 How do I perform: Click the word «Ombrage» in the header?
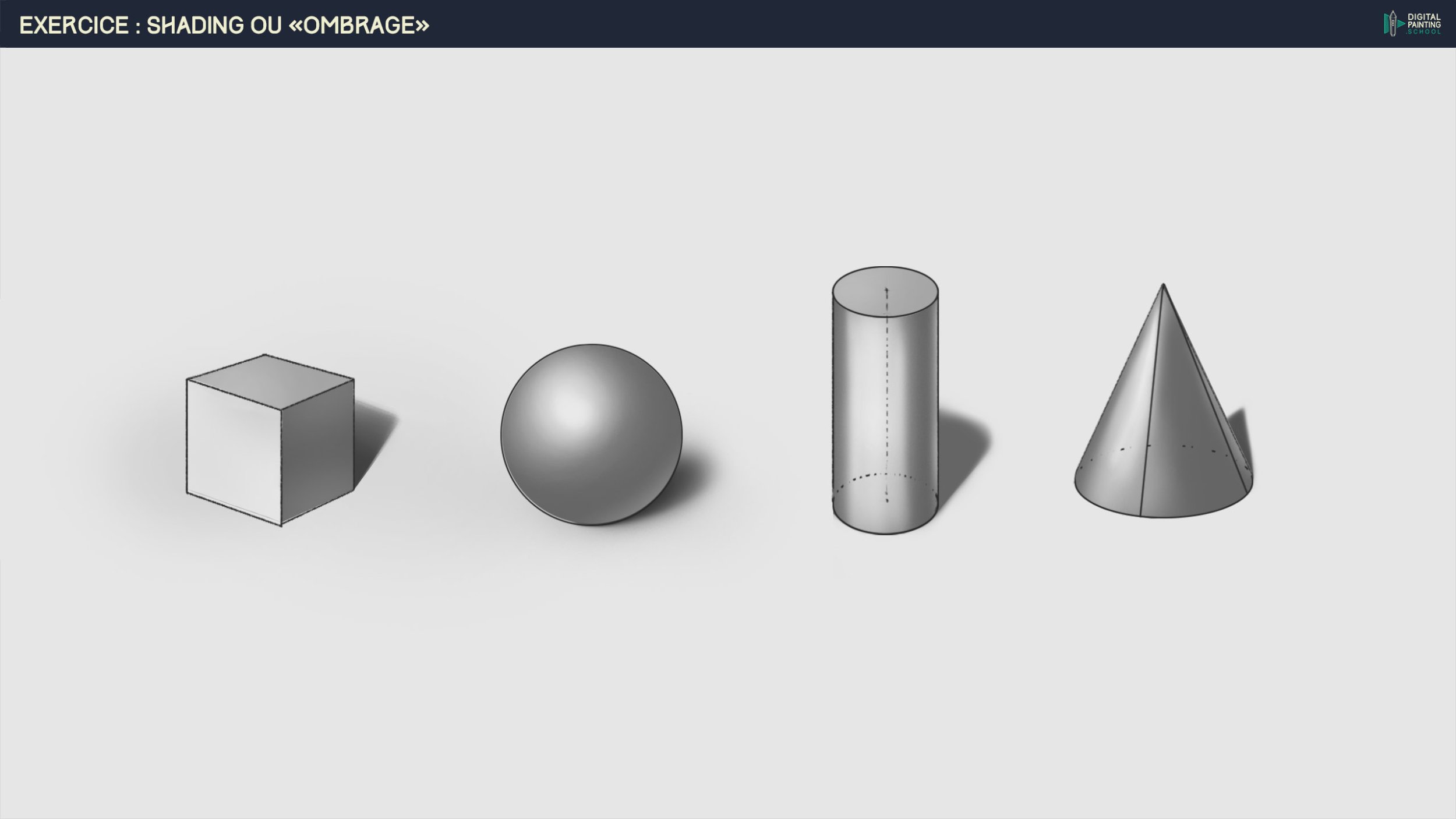[x=359, y=25]
